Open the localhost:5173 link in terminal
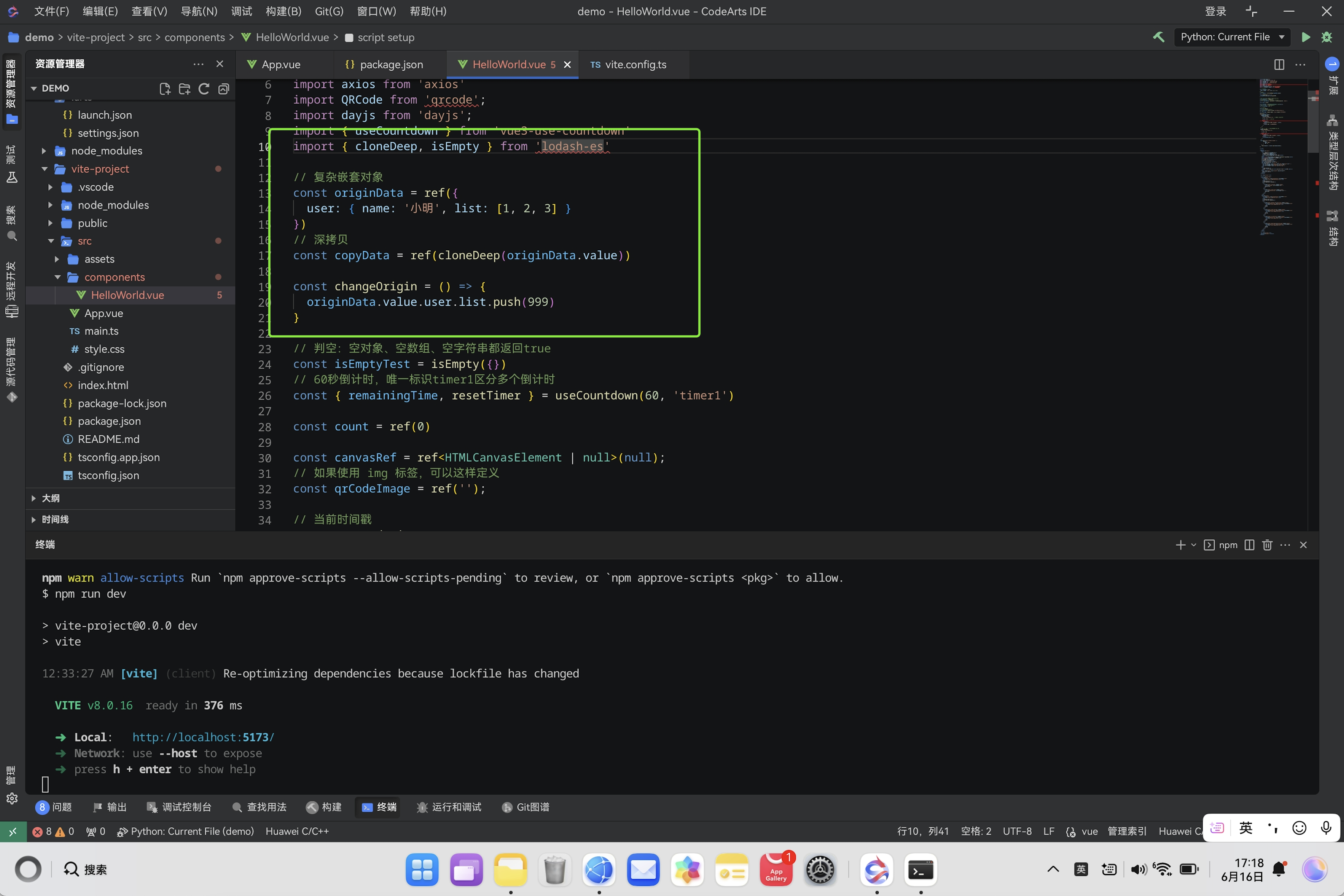This screenshot has height=896, width=1344. (204, 737)
